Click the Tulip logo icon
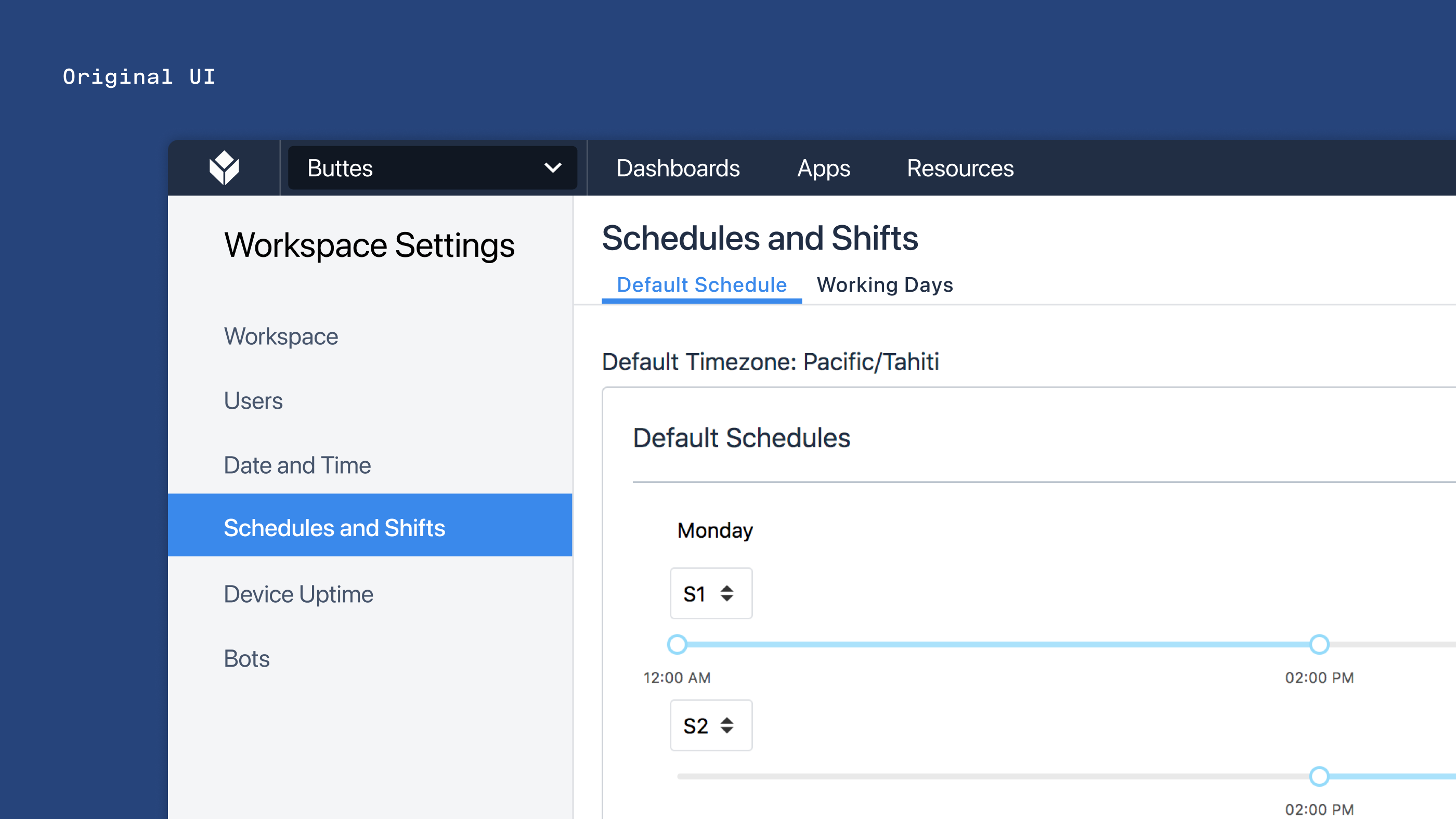This screenshot has height=819, width=1456. [224, 168]
